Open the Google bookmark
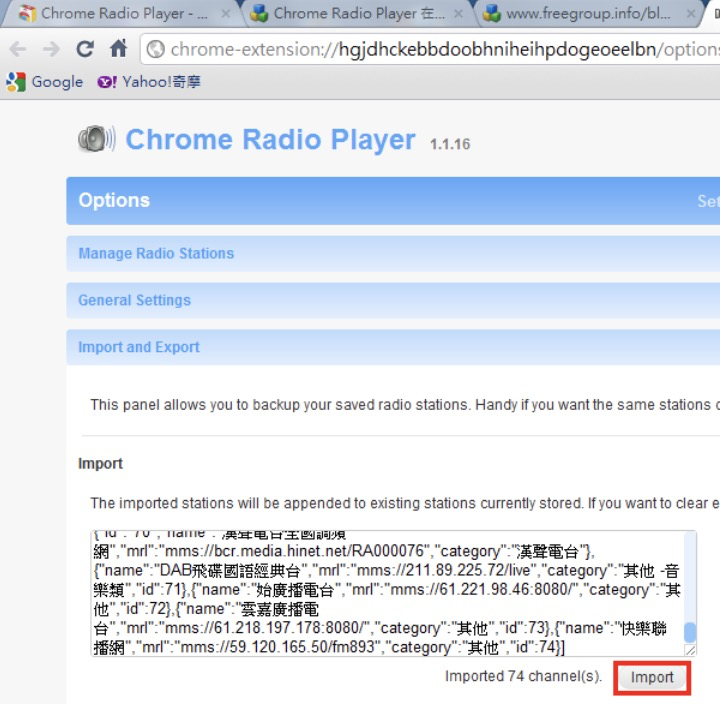The image size is (722, 706). (x=45, y=82)
